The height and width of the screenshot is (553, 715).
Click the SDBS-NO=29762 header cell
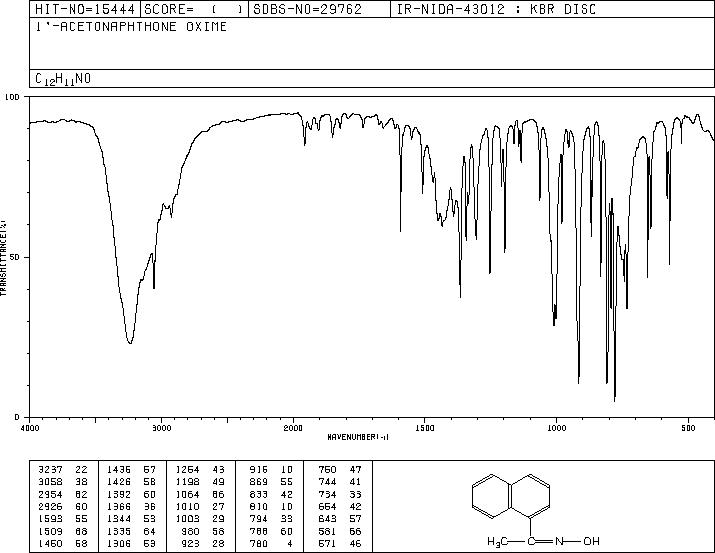pos(319,9)
